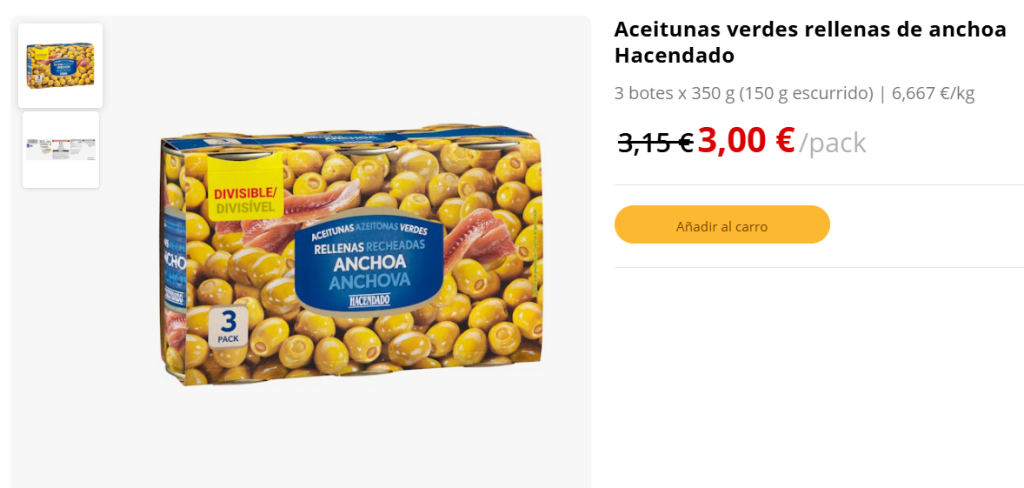
Task: Click the word Hacendado in the product title
Action: click(x=674, y=56)
